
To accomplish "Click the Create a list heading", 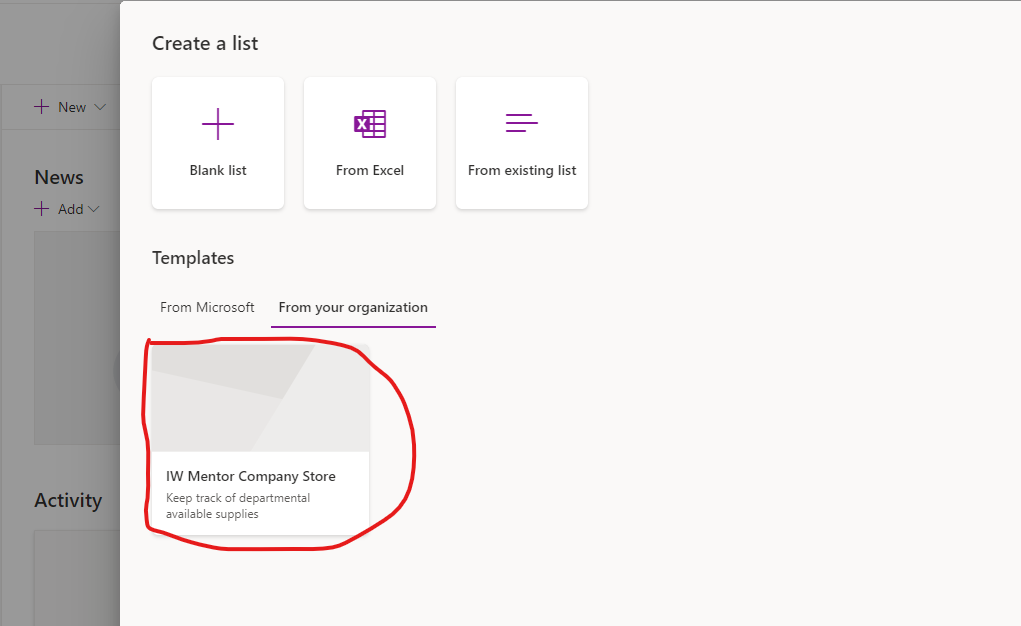I will click(x=205, y=44).
